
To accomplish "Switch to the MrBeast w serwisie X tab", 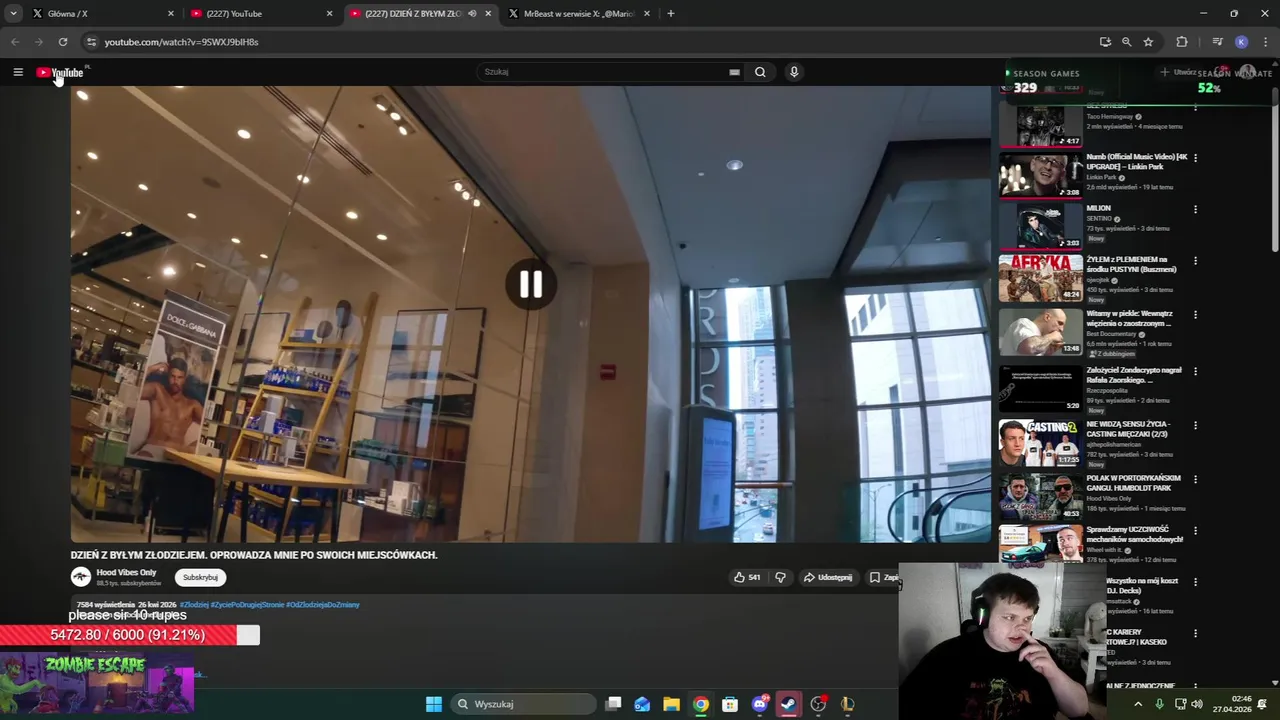I will 580,14.
